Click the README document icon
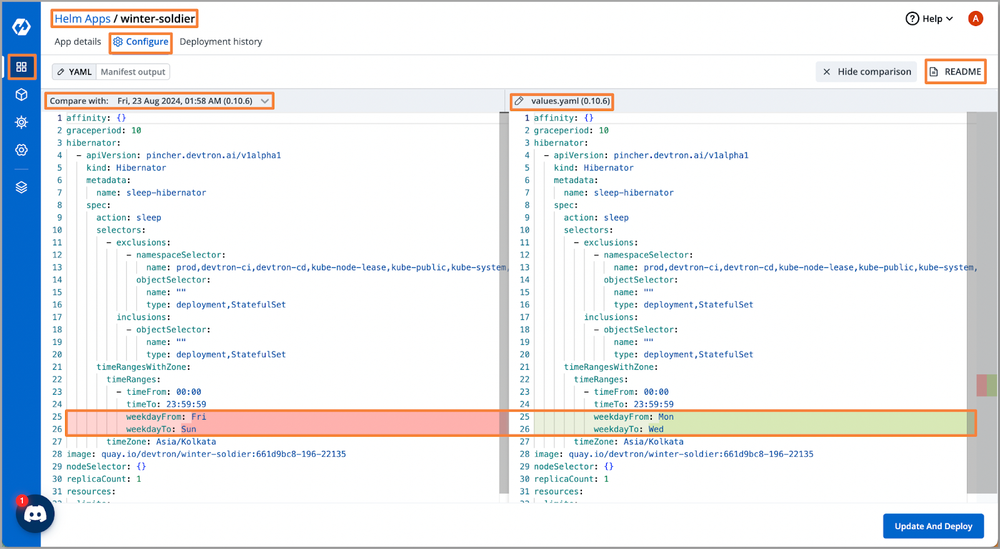1000x549 pixels. [934, 71]
